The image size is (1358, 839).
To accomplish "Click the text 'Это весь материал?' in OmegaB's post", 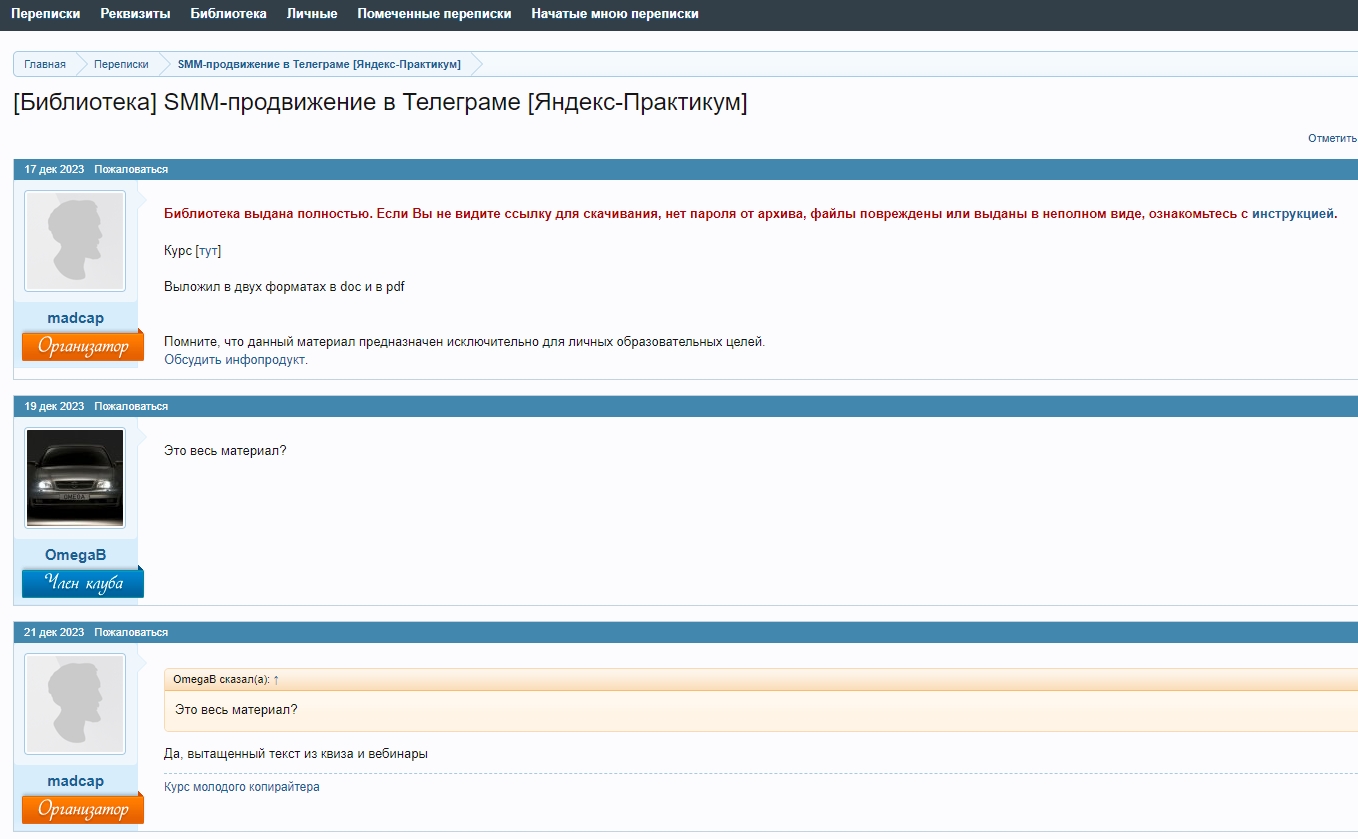I will point(225,451).
